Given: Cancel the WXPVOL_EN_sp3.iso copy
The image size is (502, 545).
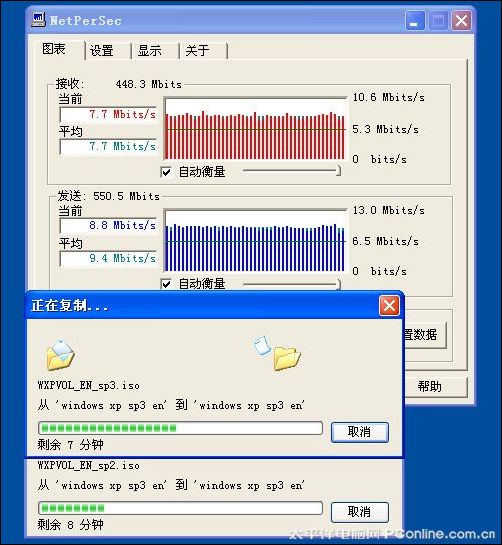Looking at the screenshot, I should point(359,432).
